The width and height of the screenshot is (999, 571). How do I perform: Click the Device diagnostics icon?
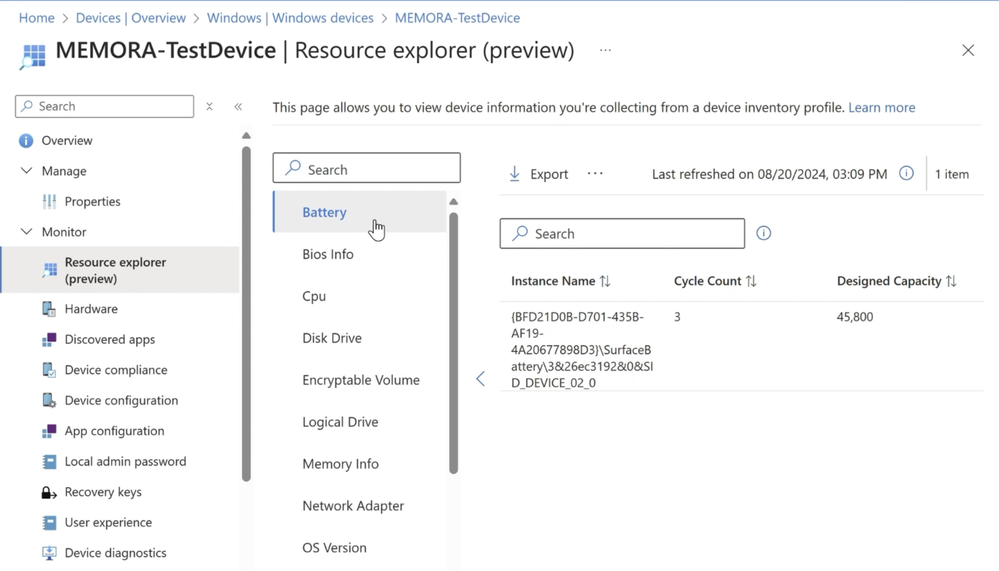(x=49, y=553)
